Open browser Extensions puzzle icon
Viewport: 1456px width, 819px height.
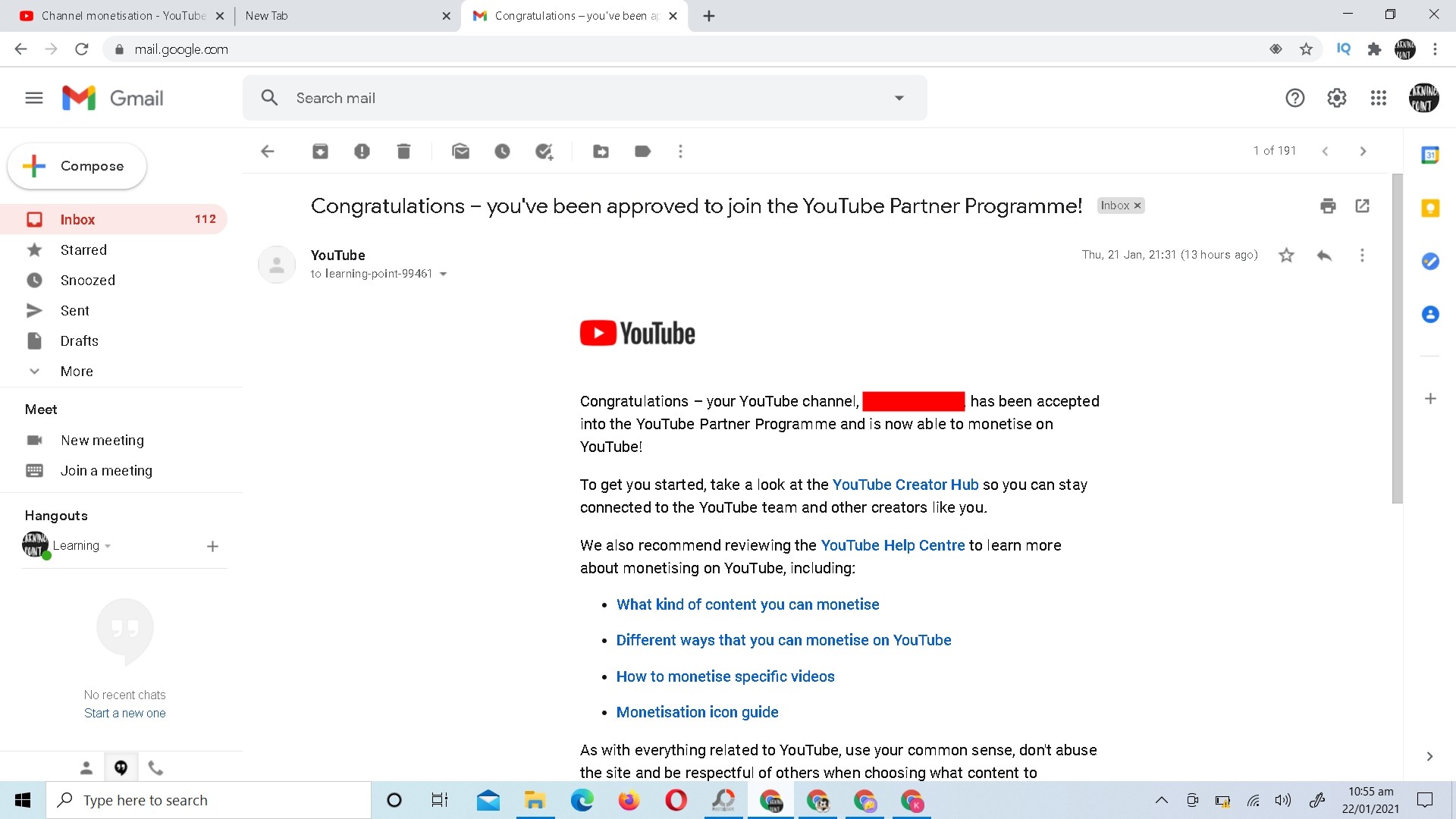click(1374, 49)
